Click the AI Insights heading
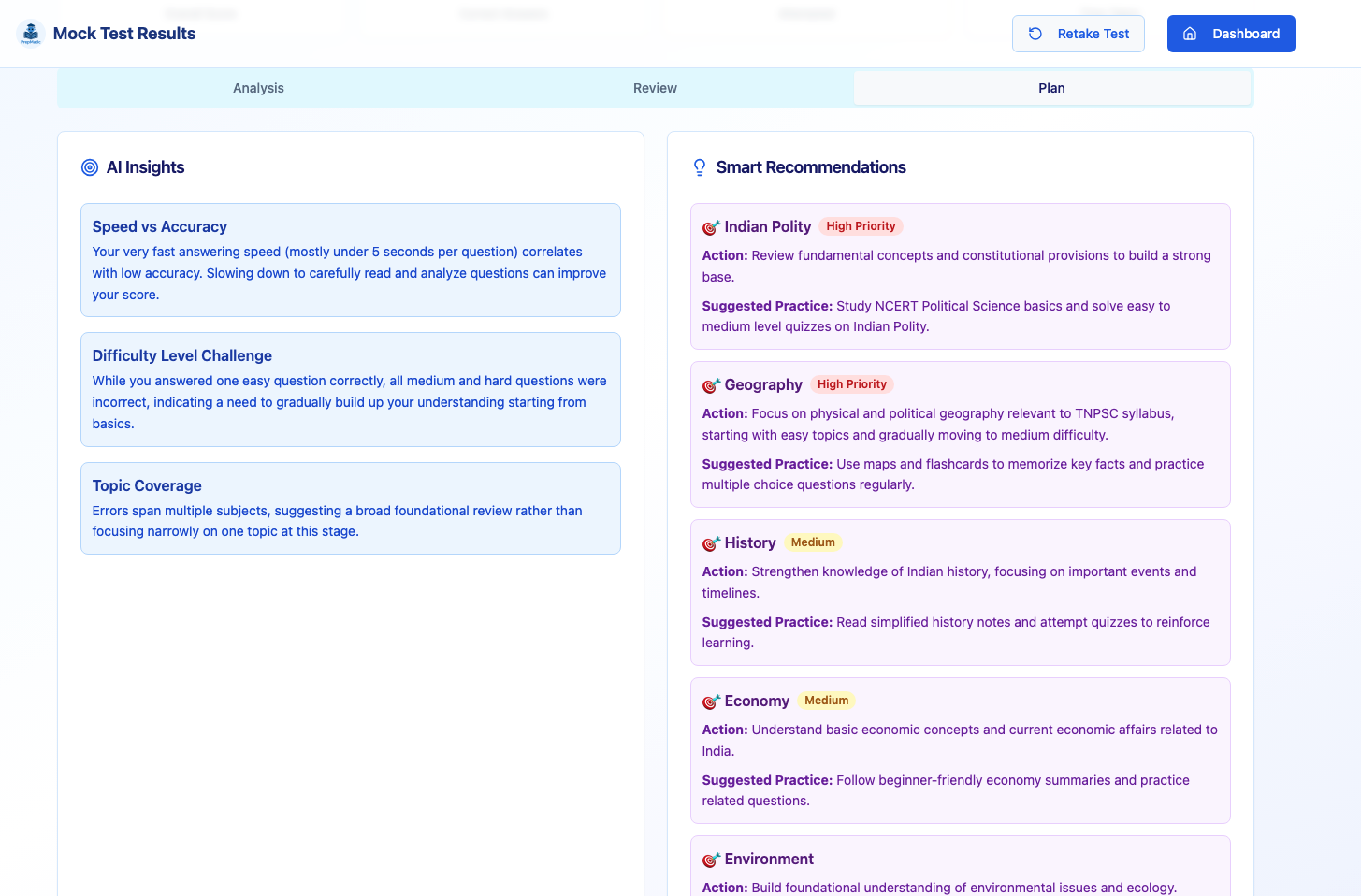 point(145,167)
